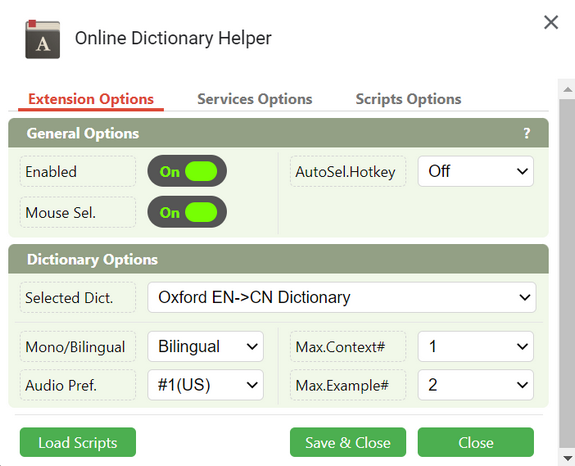The width and height of the screenshot is (575, 466).
Task: Change the Max.Example# dropdown value
Action: (x=476, y=385)
